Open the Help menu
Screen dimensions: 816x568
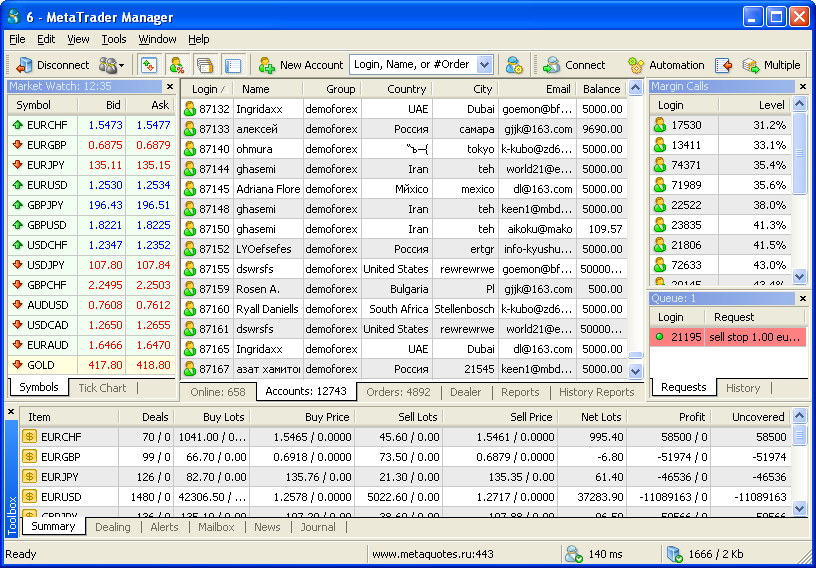click(x=198, y=39)
